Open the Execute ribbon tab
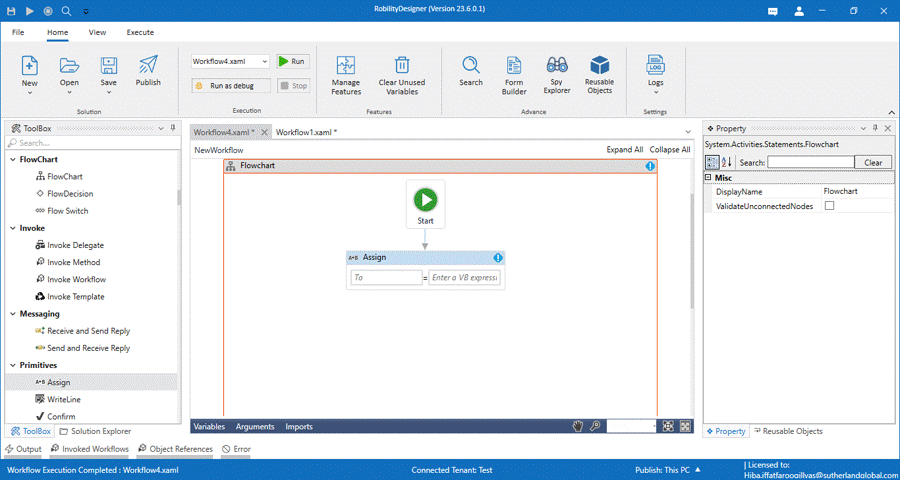This screenshot has height=480, width=900. coord(140,32)
